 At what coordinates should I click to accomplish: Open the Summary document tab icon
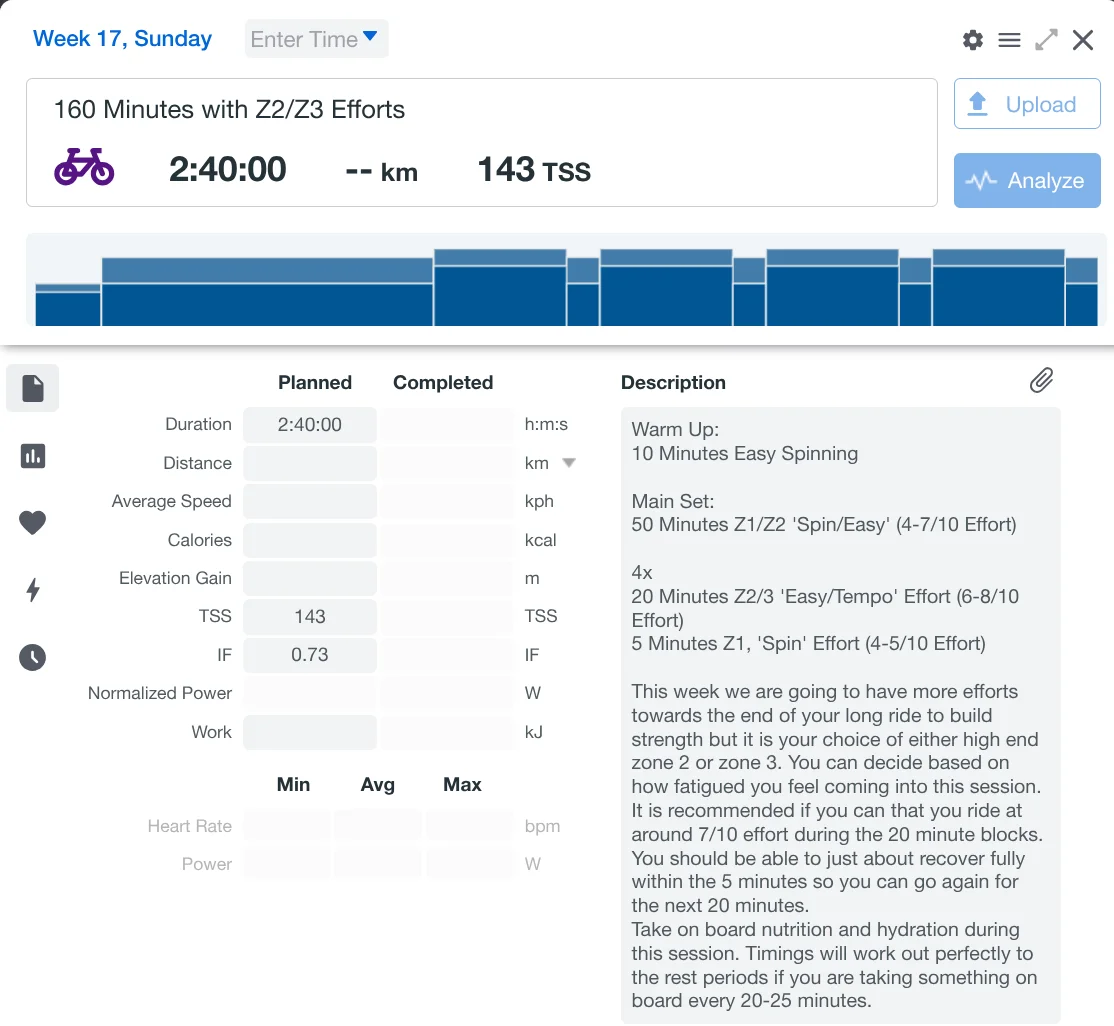click(33, 388)
